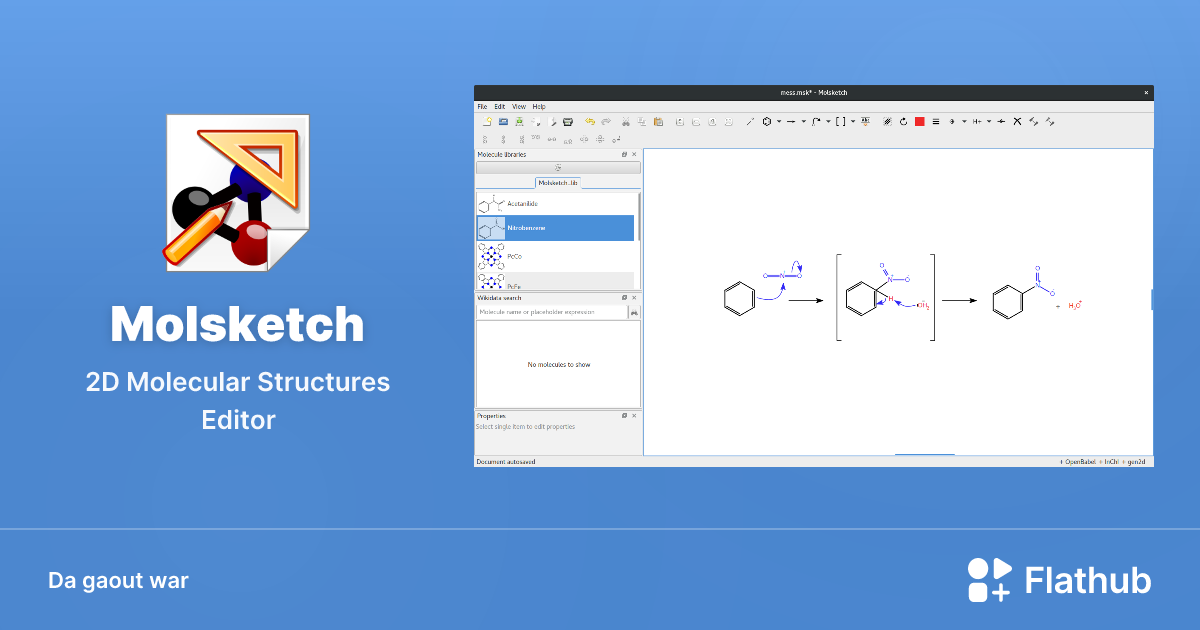Click the Redo arrow icon
Viewport: 1200px width, 630px height.
[606, 121]
